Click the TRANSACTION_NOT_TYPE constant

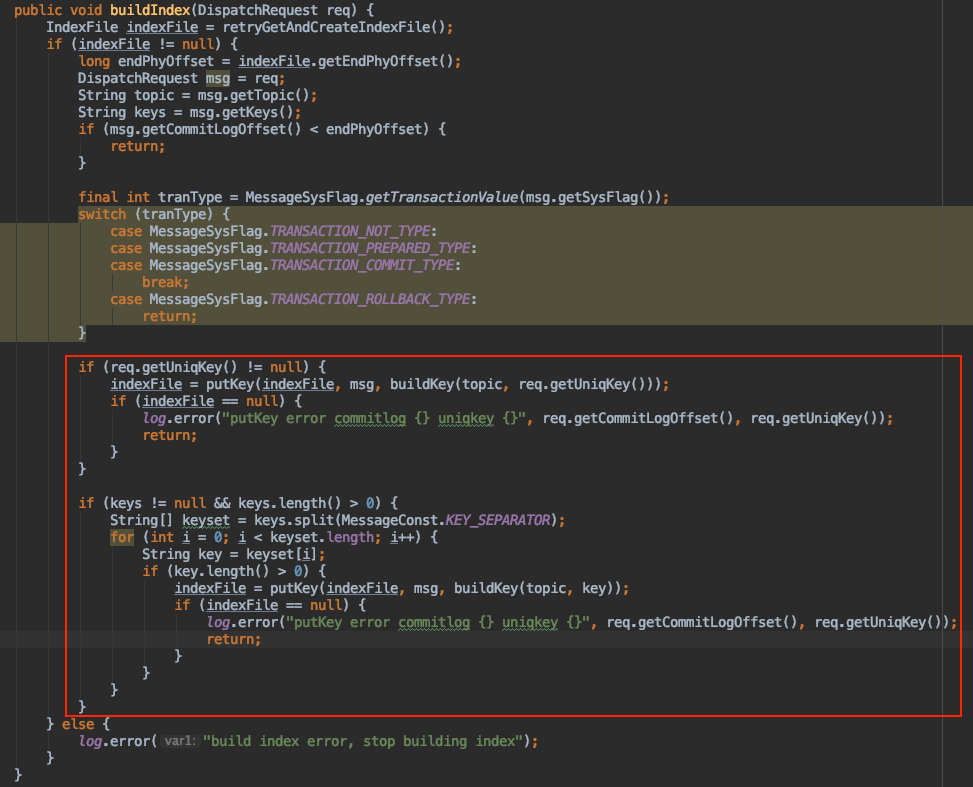350,232
